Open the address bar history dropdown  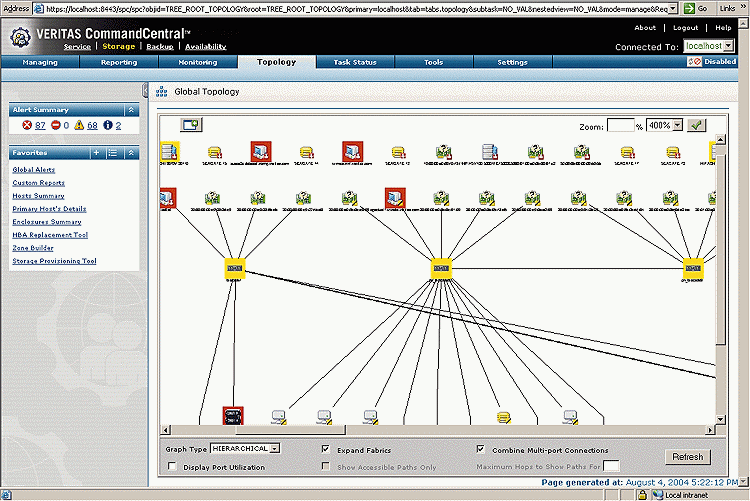pos(673,8)
